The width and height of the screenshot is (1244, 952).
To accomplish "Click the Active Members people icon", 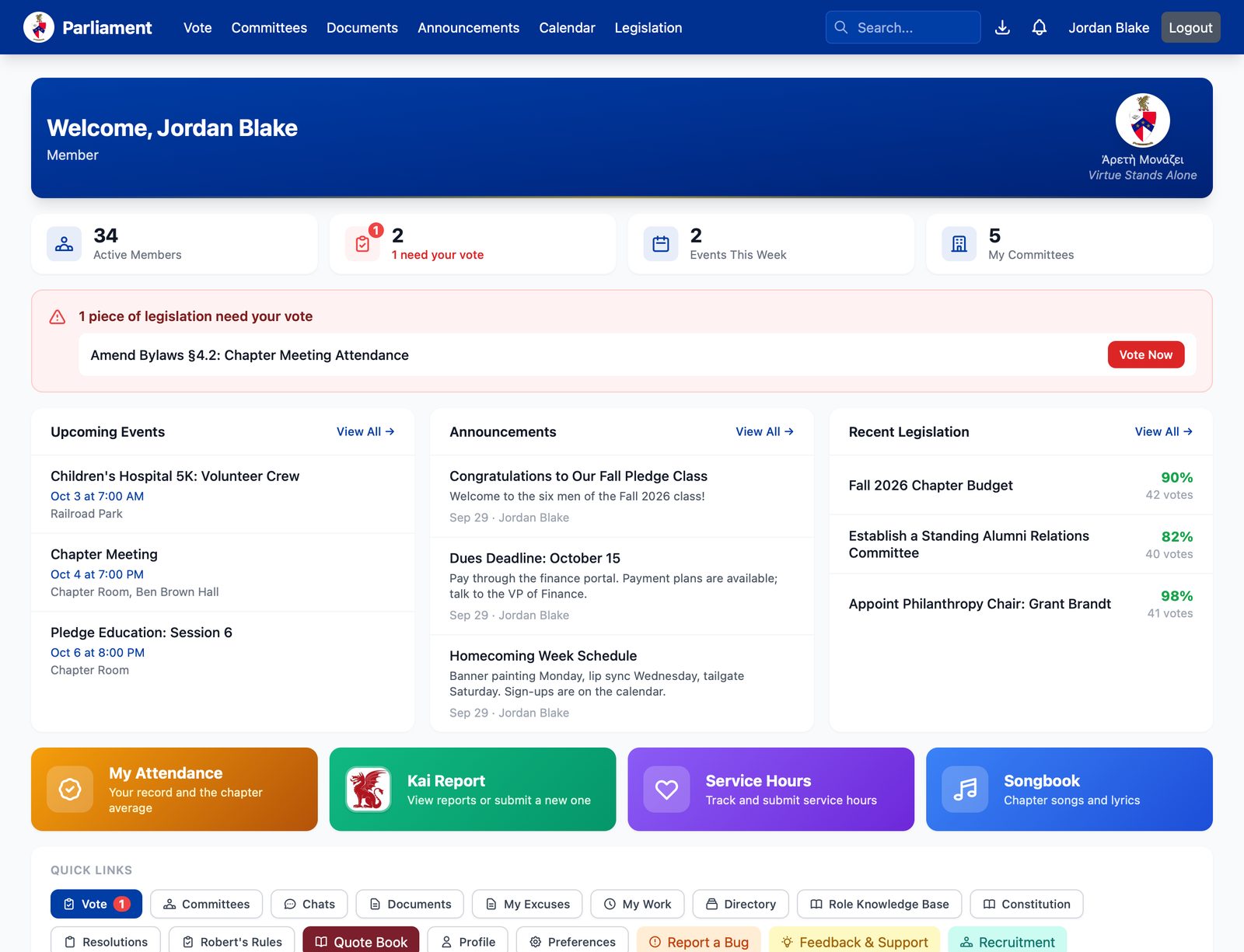I will (64, 244).
